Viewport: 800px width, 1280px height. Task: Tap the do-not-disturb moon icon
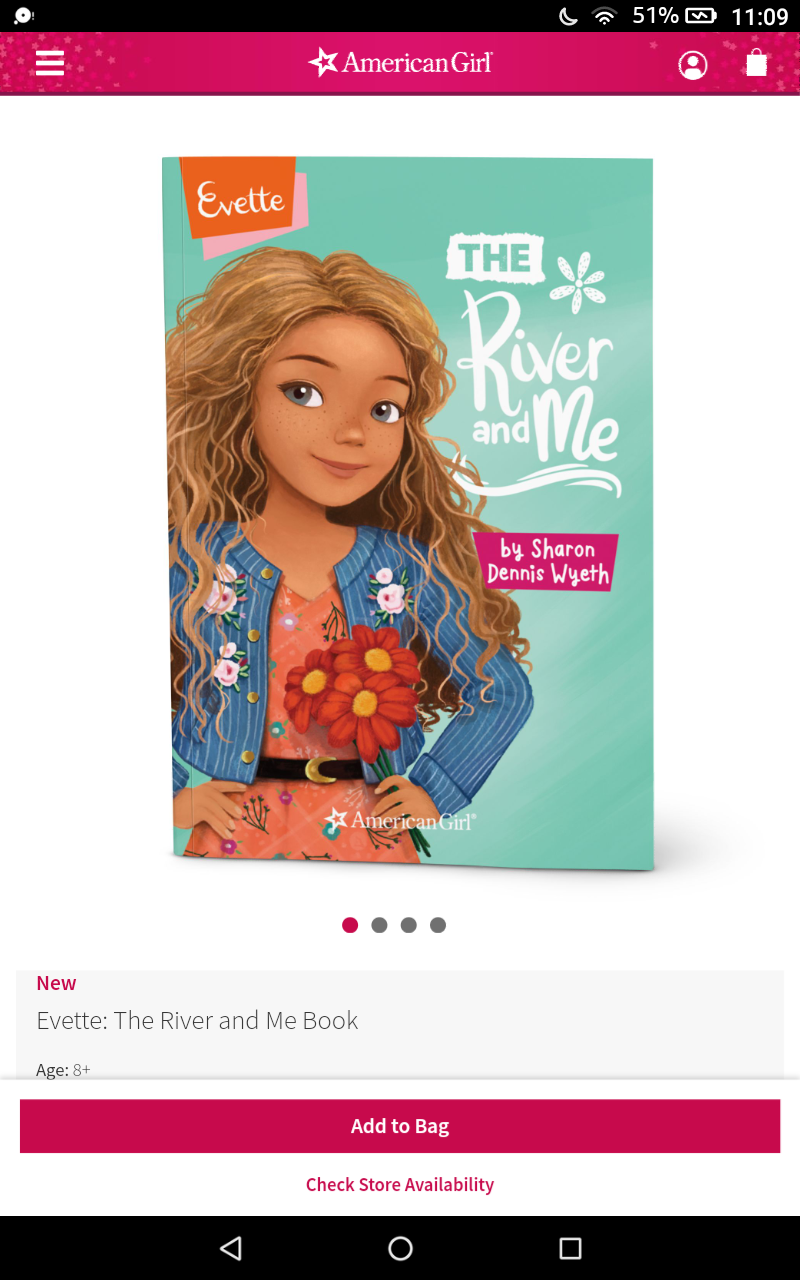pos(568,16)
